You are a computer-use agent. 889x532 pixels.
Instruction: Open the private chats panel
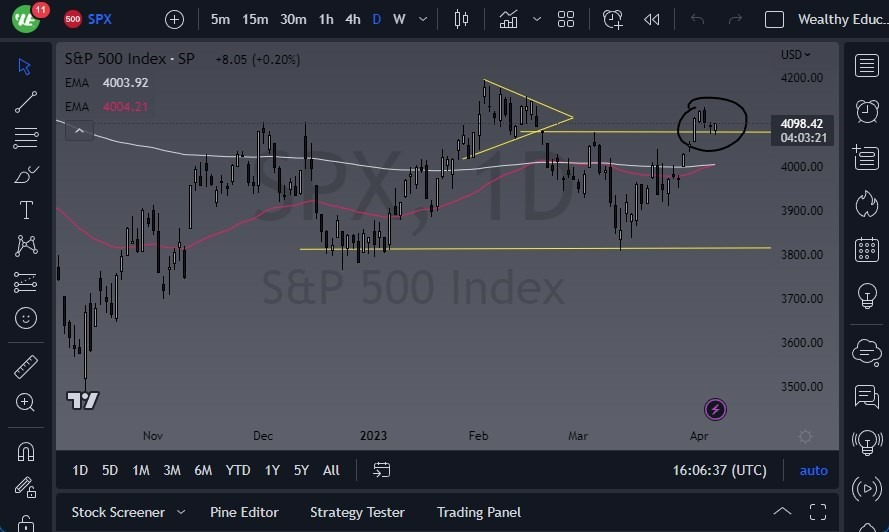coord(866,396)
